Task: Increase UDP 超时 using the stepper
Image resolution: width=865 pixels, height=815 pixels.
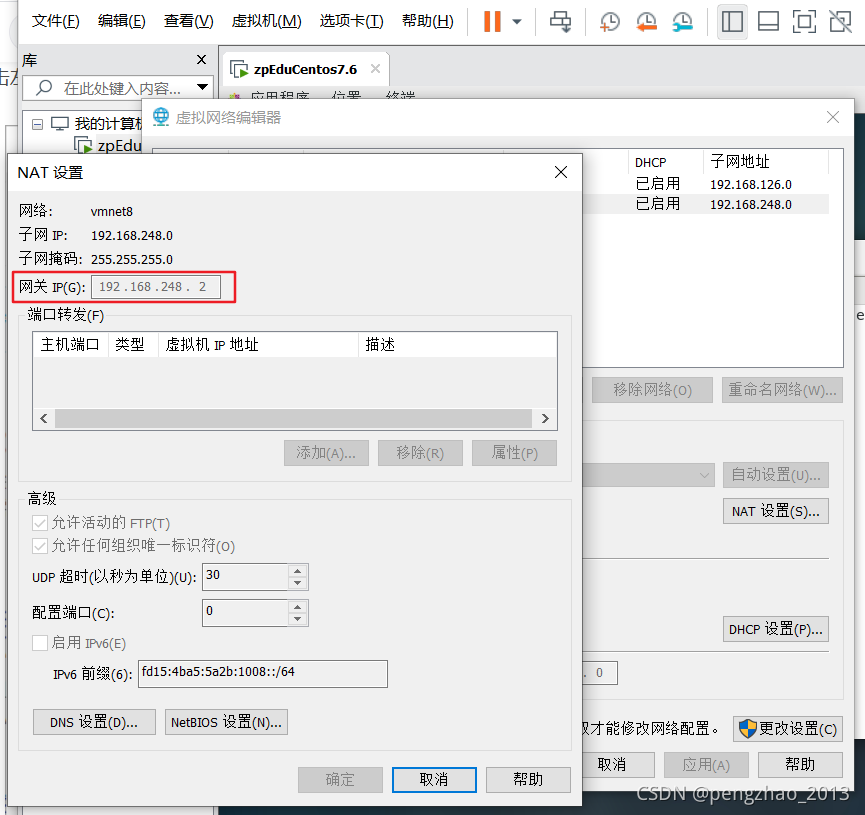Action: pyautogui.click(x=301, y=572)
